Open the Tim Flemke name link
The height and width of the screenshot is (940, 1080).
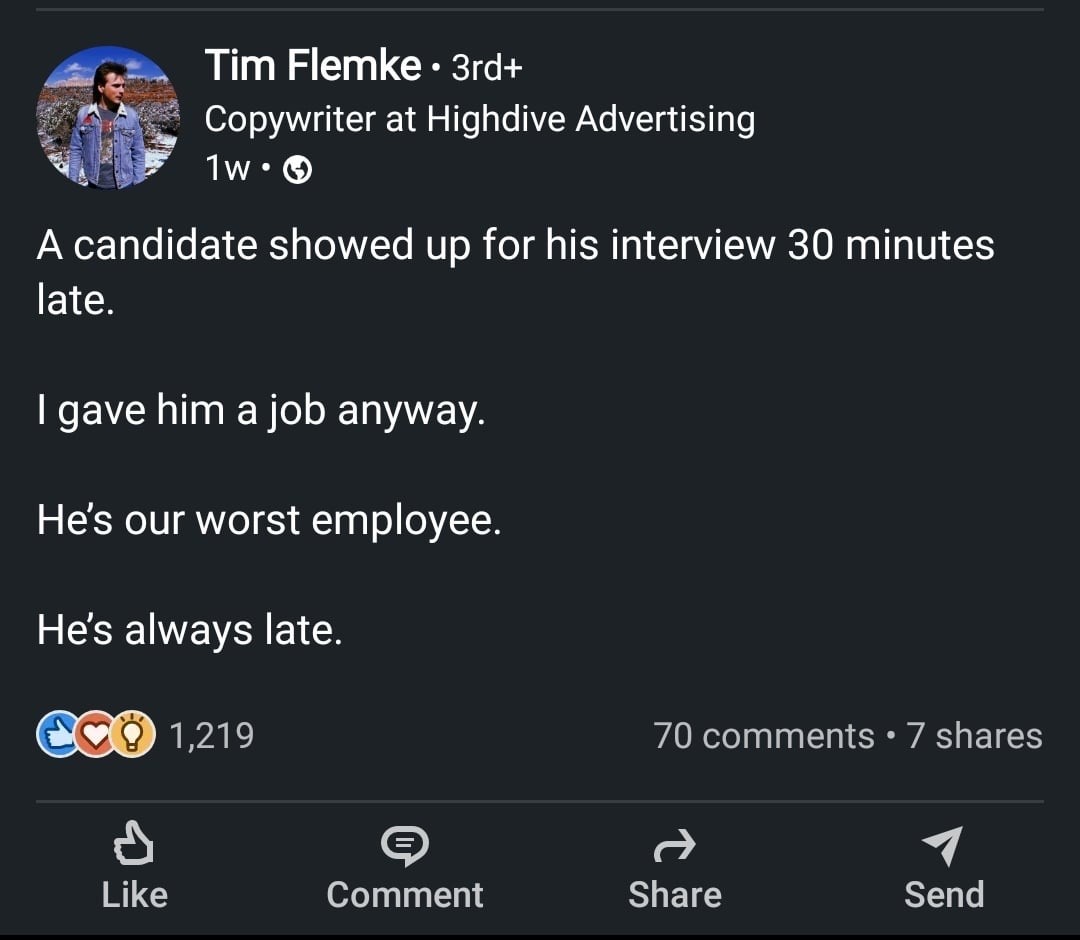pyautogui.click(x=312, y=67)
